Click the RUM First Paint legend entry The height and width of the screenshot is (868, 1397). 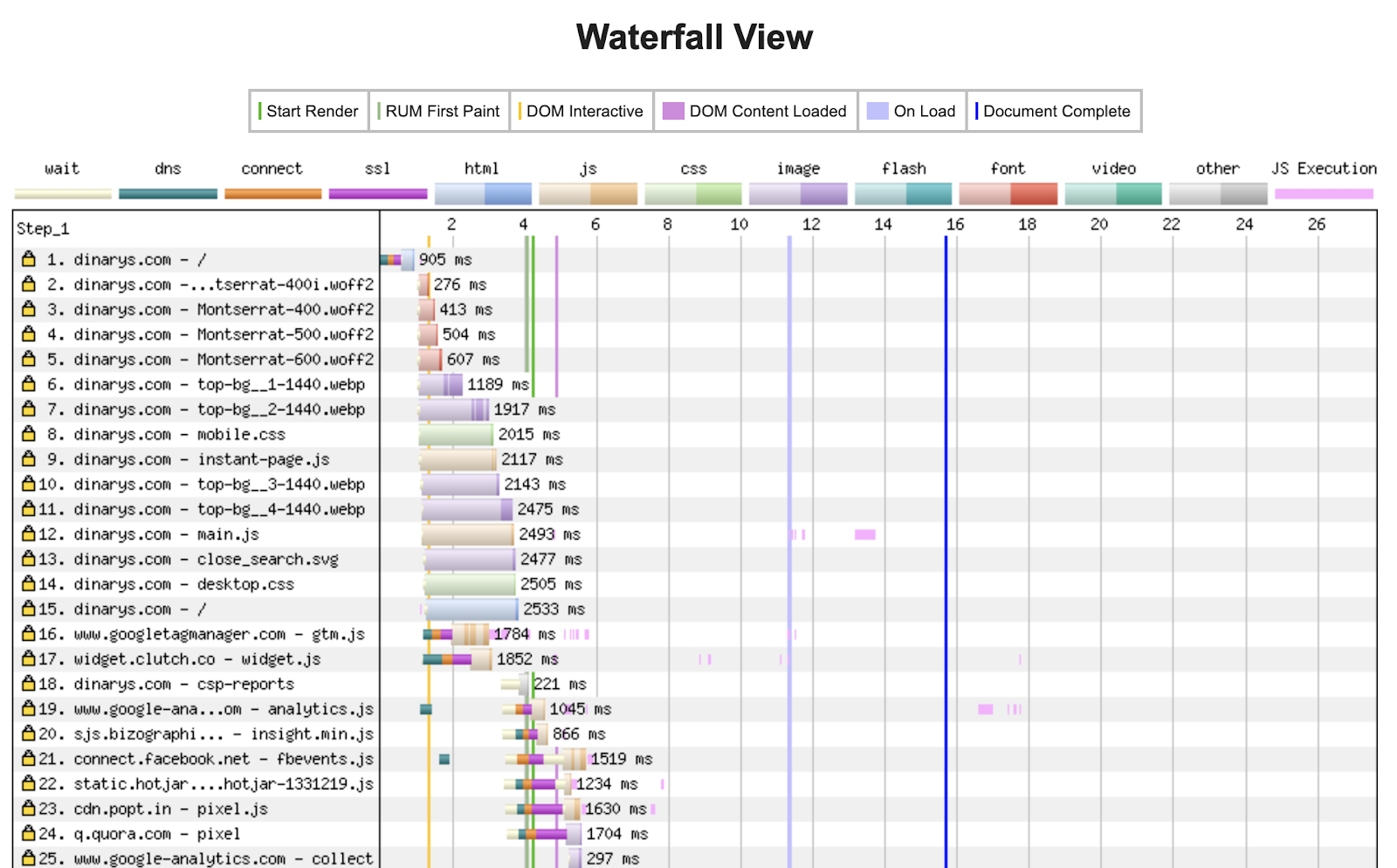[439, 111]
